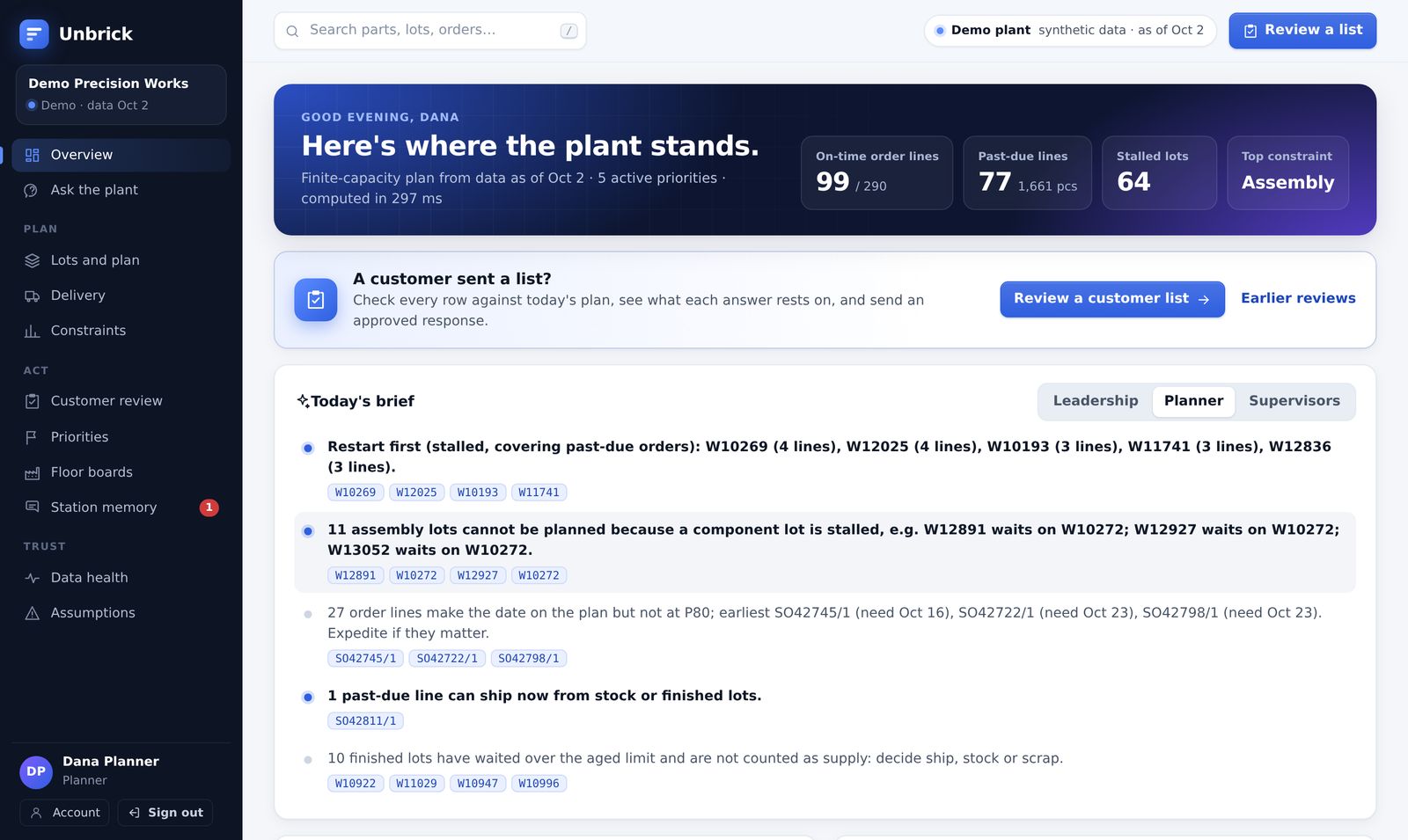This screenshot has height=840, width=1408.
Task: Open the Earlier reviews link
Action: coord(1298,298)
